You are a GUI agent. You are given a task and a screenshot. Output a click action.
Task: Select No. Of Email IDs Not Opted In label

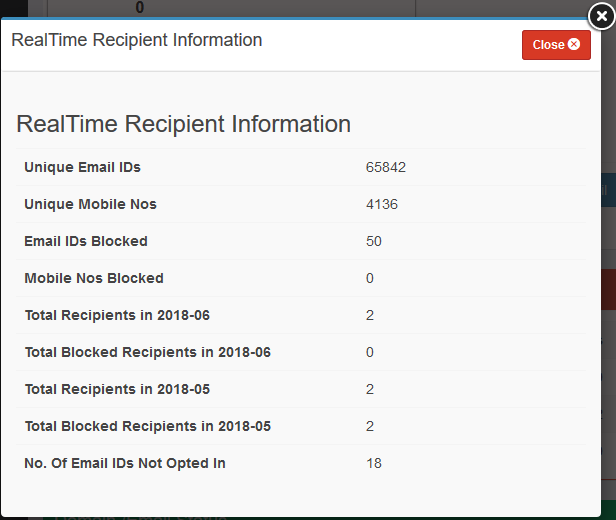tap(125, 463)
